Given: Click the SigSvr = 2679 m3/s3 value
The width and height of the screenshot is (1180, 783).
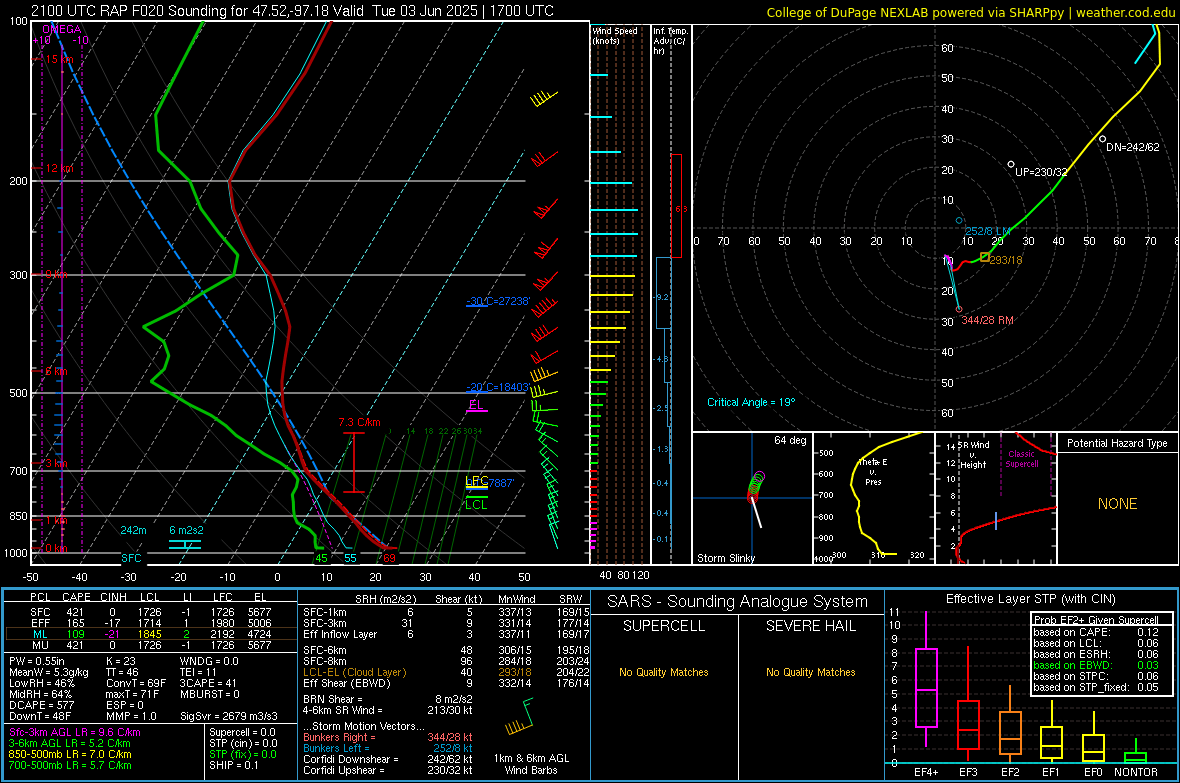Looking at the screenshot, I should click(x=229, y=716).
